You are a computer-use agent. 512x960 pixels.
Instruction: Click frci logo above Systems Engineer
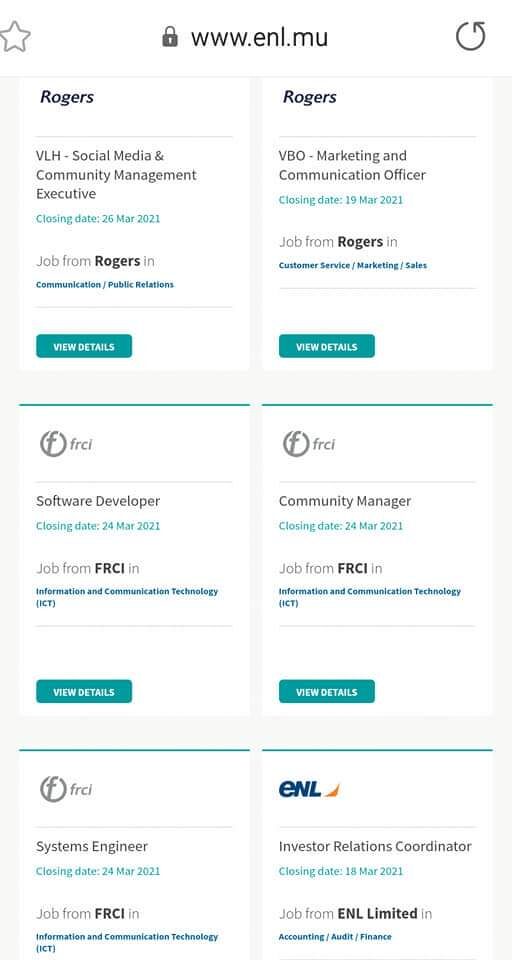(66, 789)
